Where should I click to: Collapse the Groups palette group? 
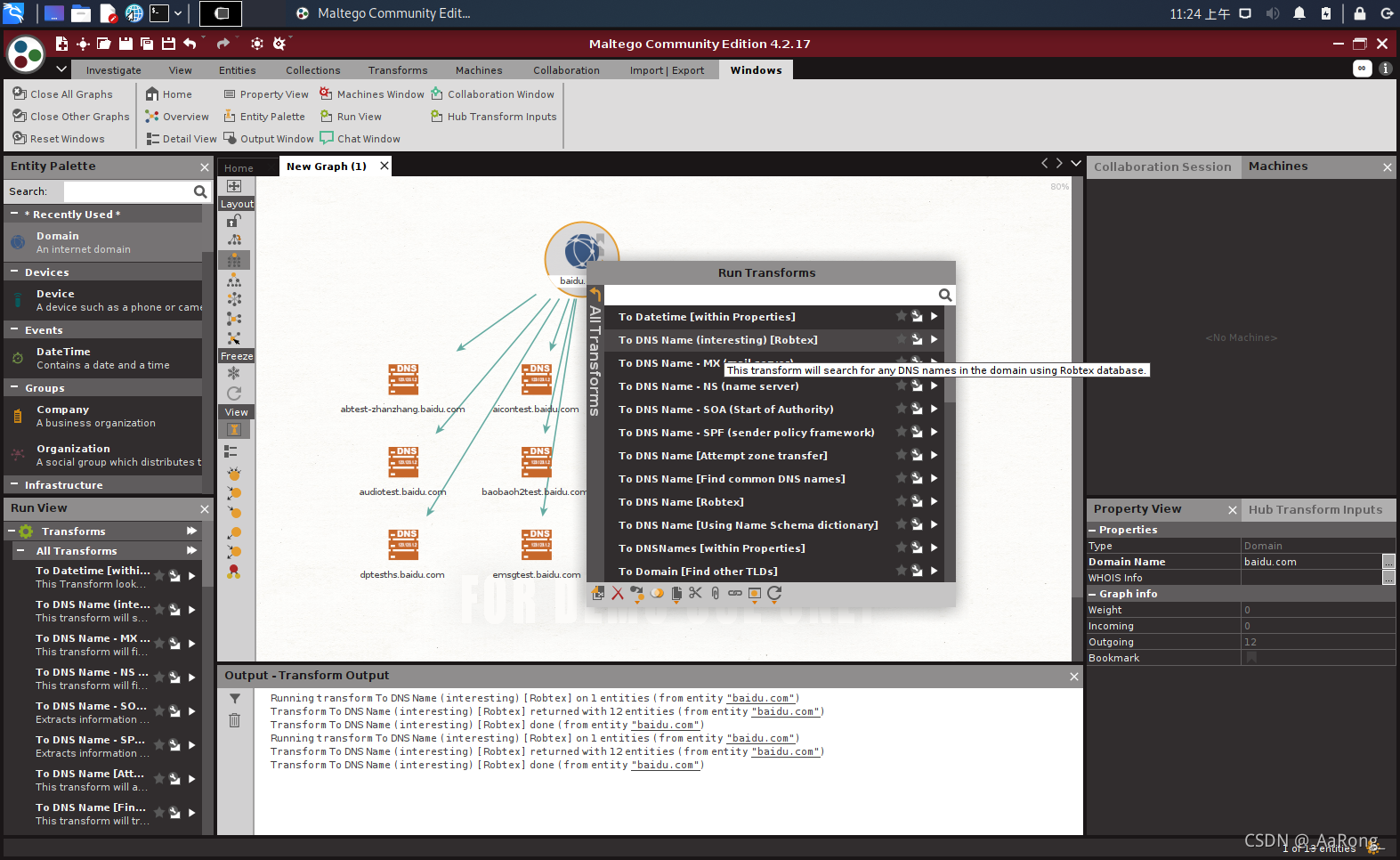tap(14, 387)
